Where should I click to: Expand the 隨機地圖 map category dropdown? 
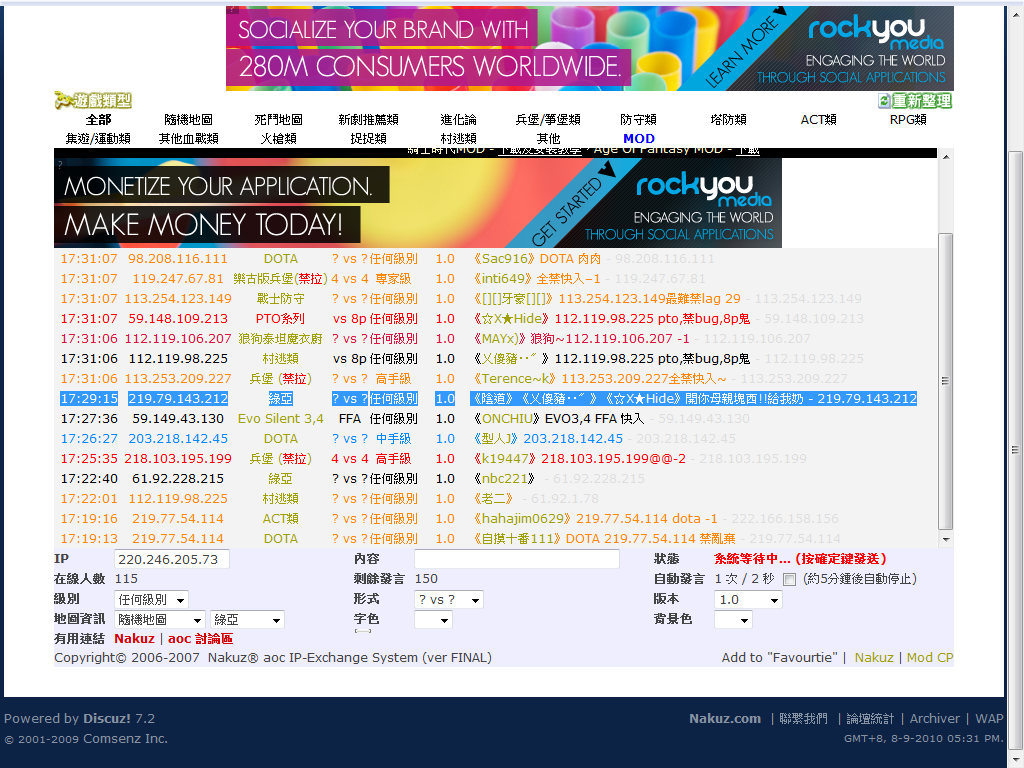pos(159,620)
